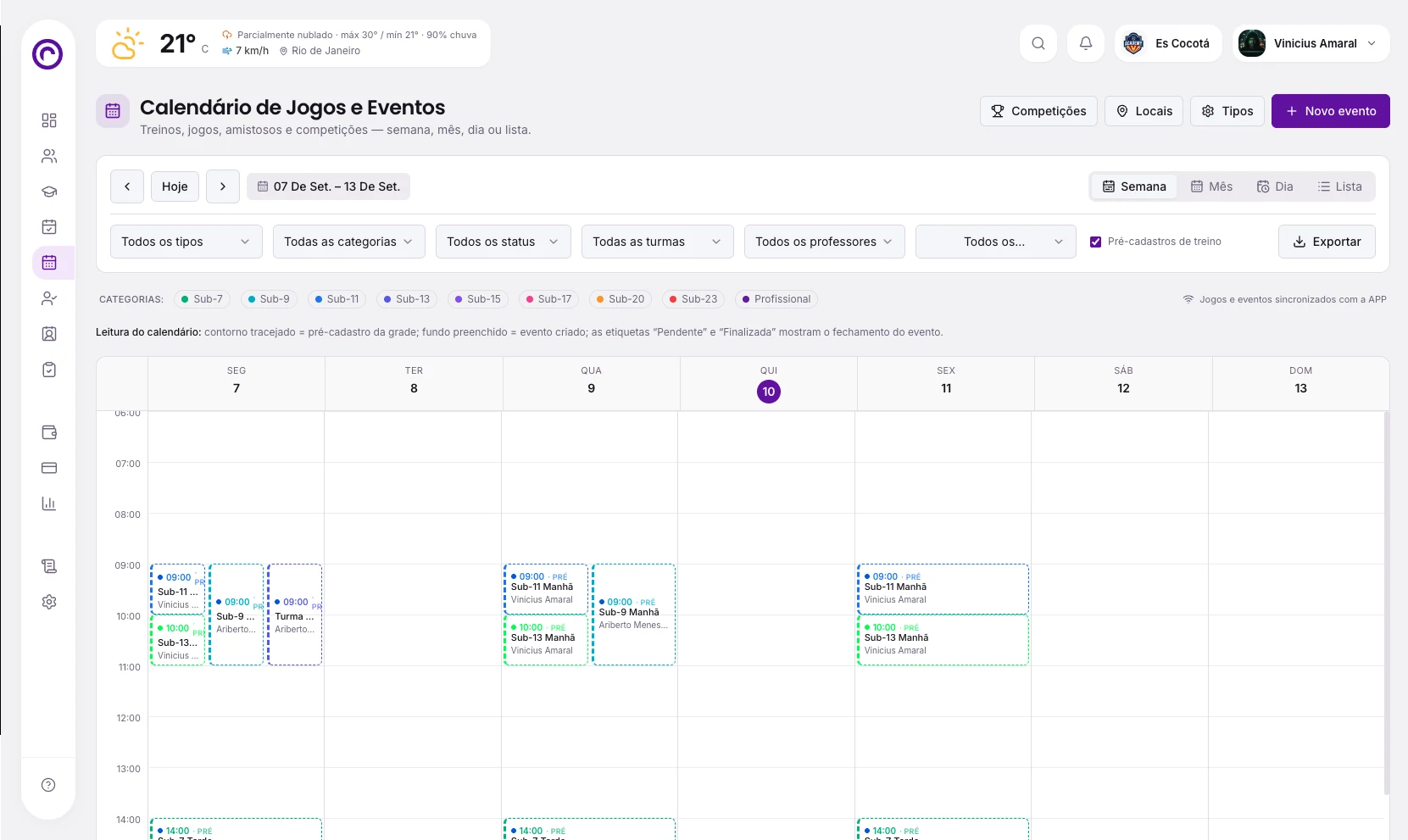
Task: Expand the Vinicius Amaral user menu
Action: (1311, 43)
